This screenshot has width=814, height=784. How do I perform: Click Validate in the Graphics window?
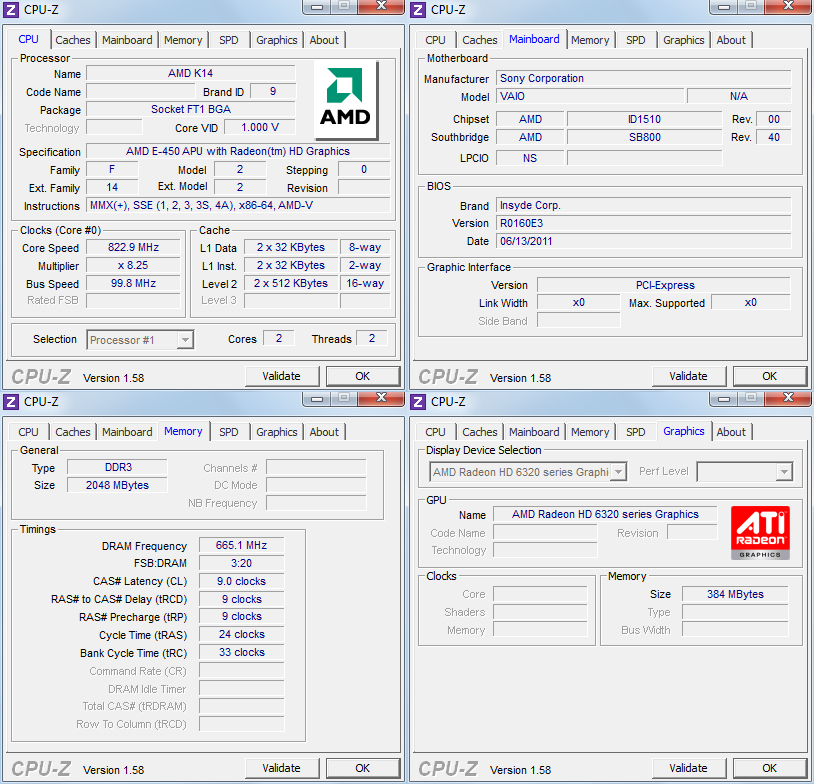688,768
